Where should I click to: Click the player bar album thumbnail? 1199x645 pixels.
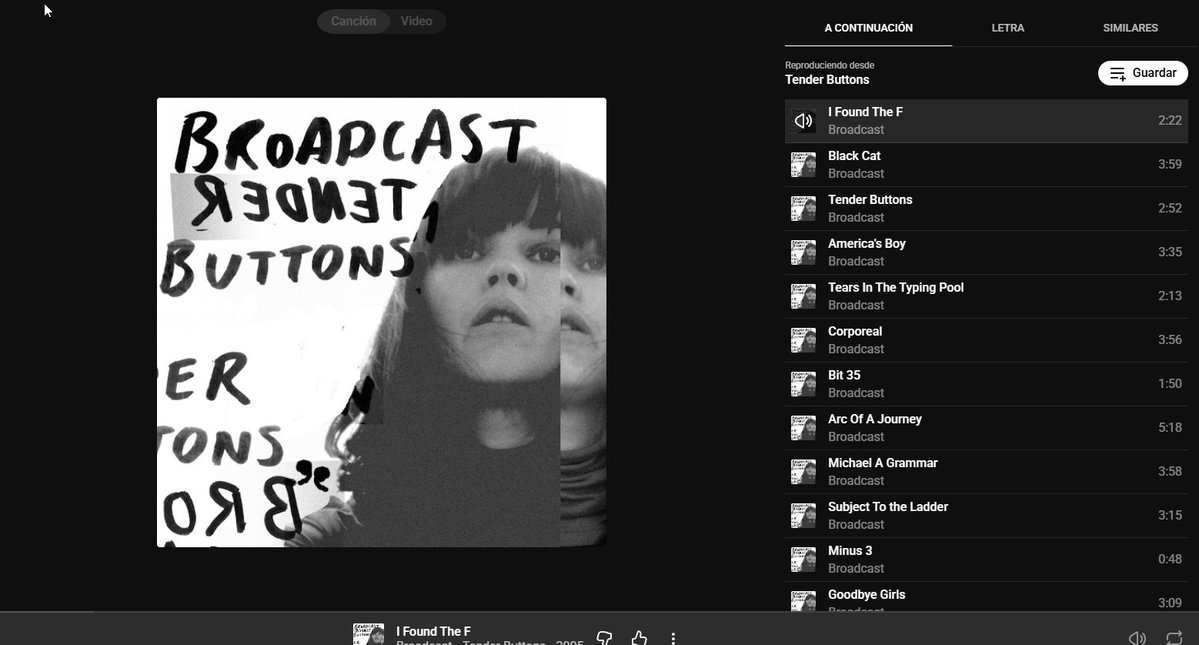tap(369, 634)
